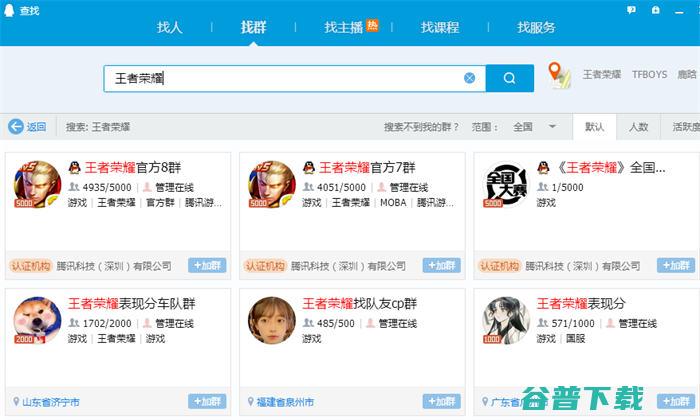Go to the 找服务 tab
Screen dimensions: 700x420
[536, 27]
